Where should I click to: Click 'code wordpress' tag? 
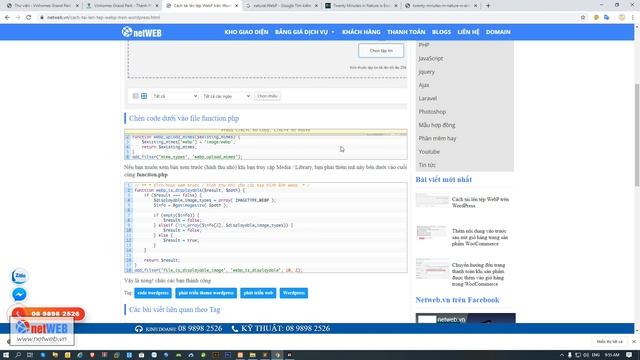pyautogui.click(x=153, y=293)
